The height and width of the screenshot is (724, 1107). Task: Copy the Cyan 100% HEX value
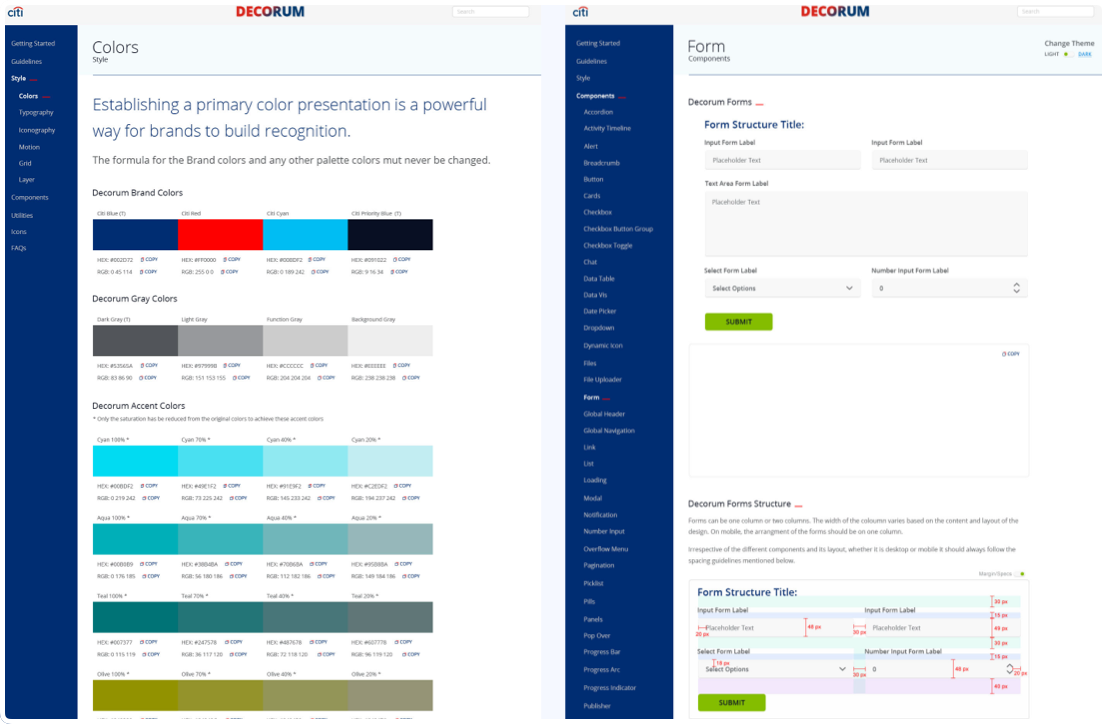point(149,486)
